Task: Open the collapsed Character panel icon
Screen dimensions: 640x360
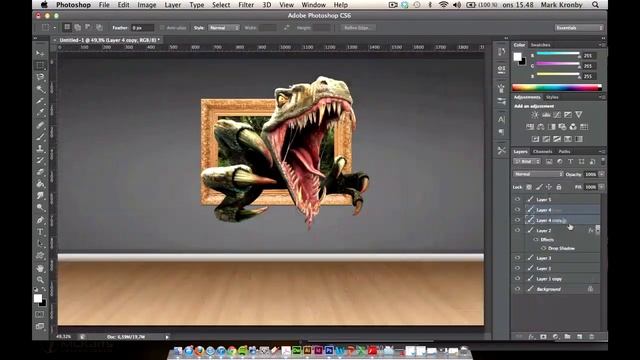Action: click(x=501, y=120)
